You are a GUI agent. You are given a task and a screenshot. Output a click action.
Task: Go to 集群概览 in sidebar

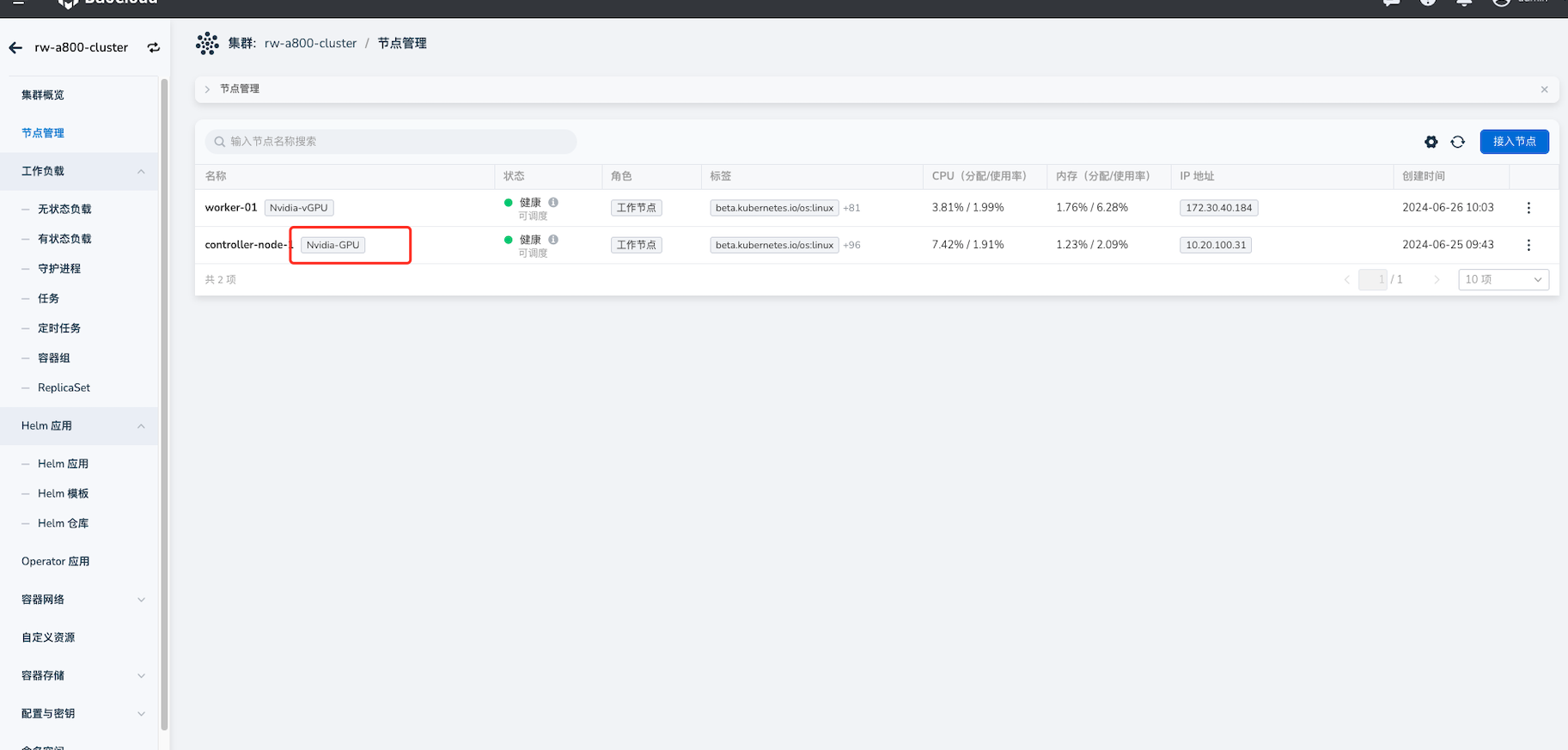pos(43,95)
